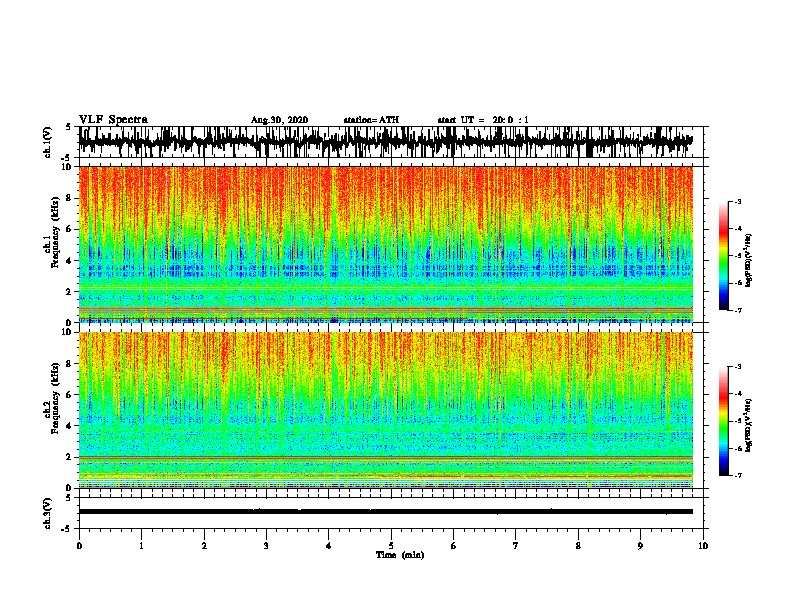
Task: Click time axis tick label "9"
Action: click(x=640, y=546)
